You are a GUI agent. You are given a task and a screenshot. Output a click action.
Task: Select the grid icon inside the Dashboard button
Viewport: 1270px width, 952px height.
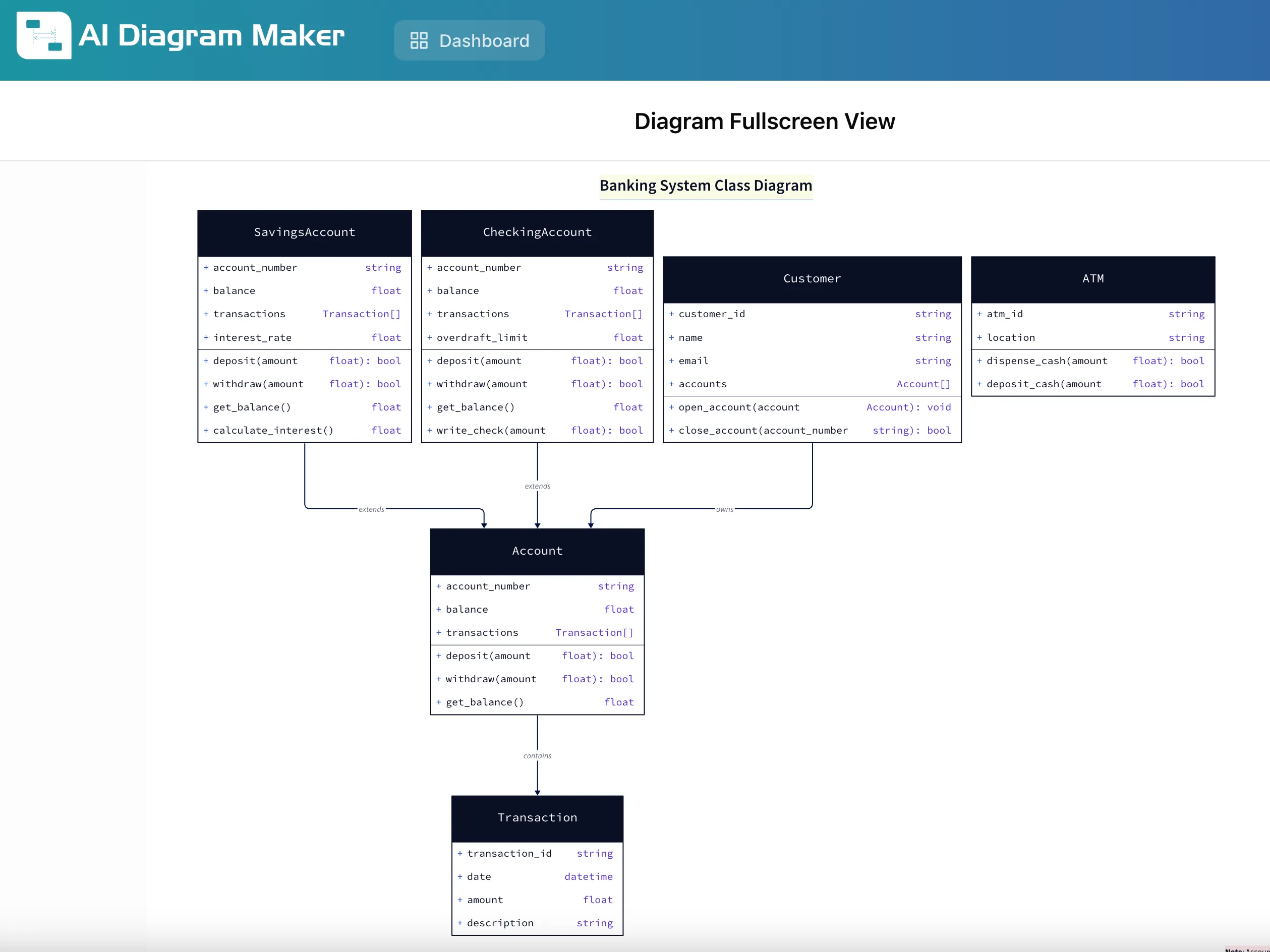[x=419, y=40]
